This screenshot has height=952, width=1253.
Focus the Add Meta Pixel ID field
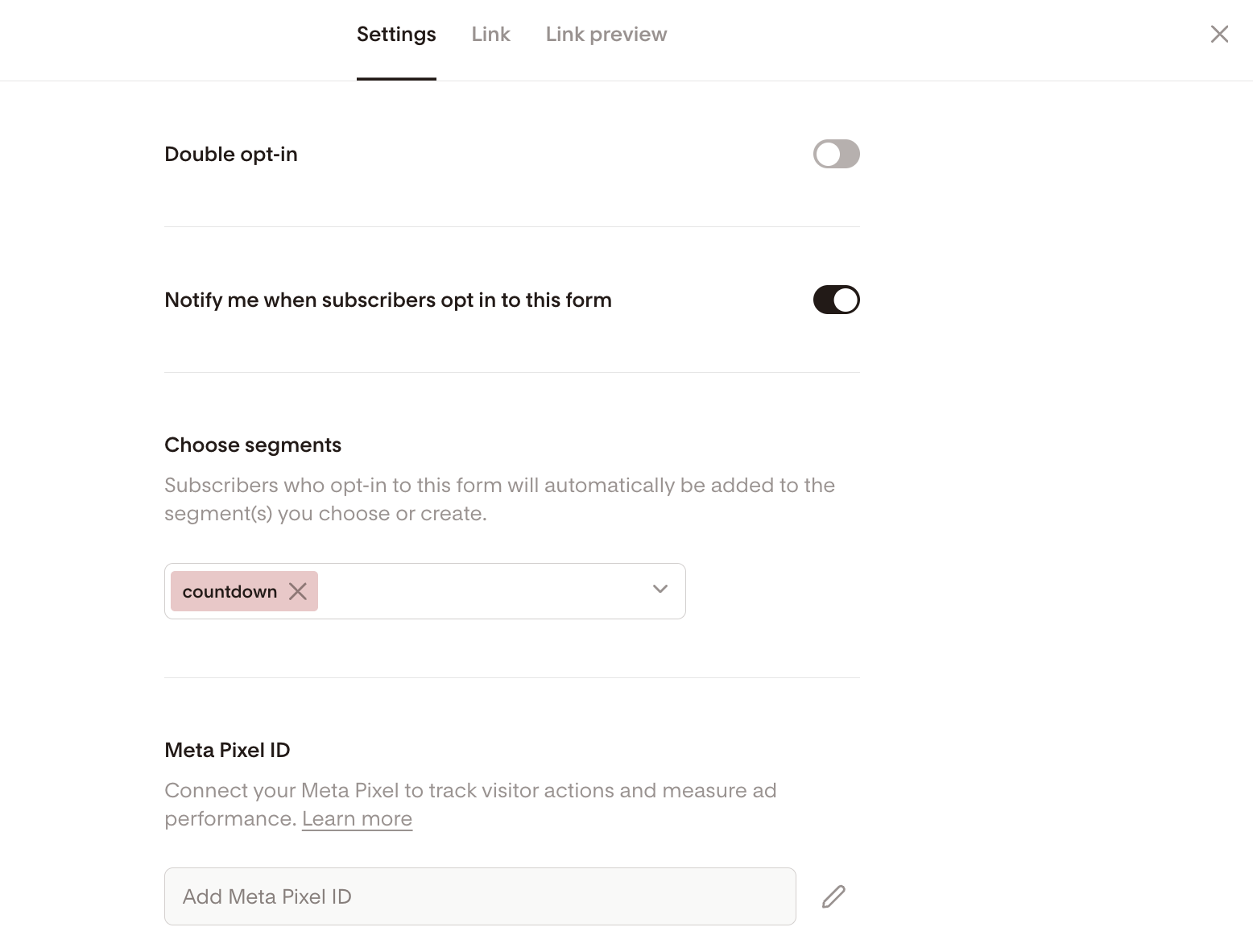pyautogui.click(x=480, y=896)
